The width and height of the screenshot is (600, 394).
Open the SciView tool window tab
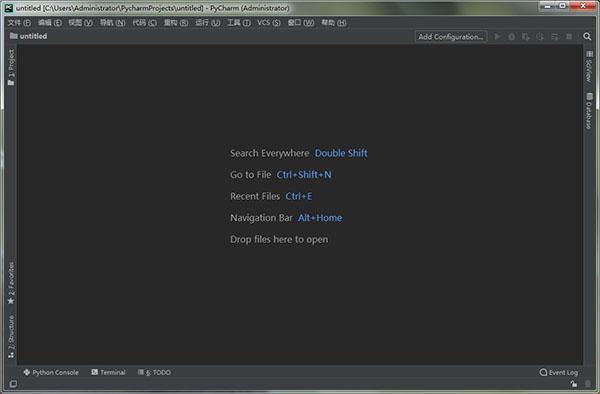pyautogui.click(x=589, y=67)
